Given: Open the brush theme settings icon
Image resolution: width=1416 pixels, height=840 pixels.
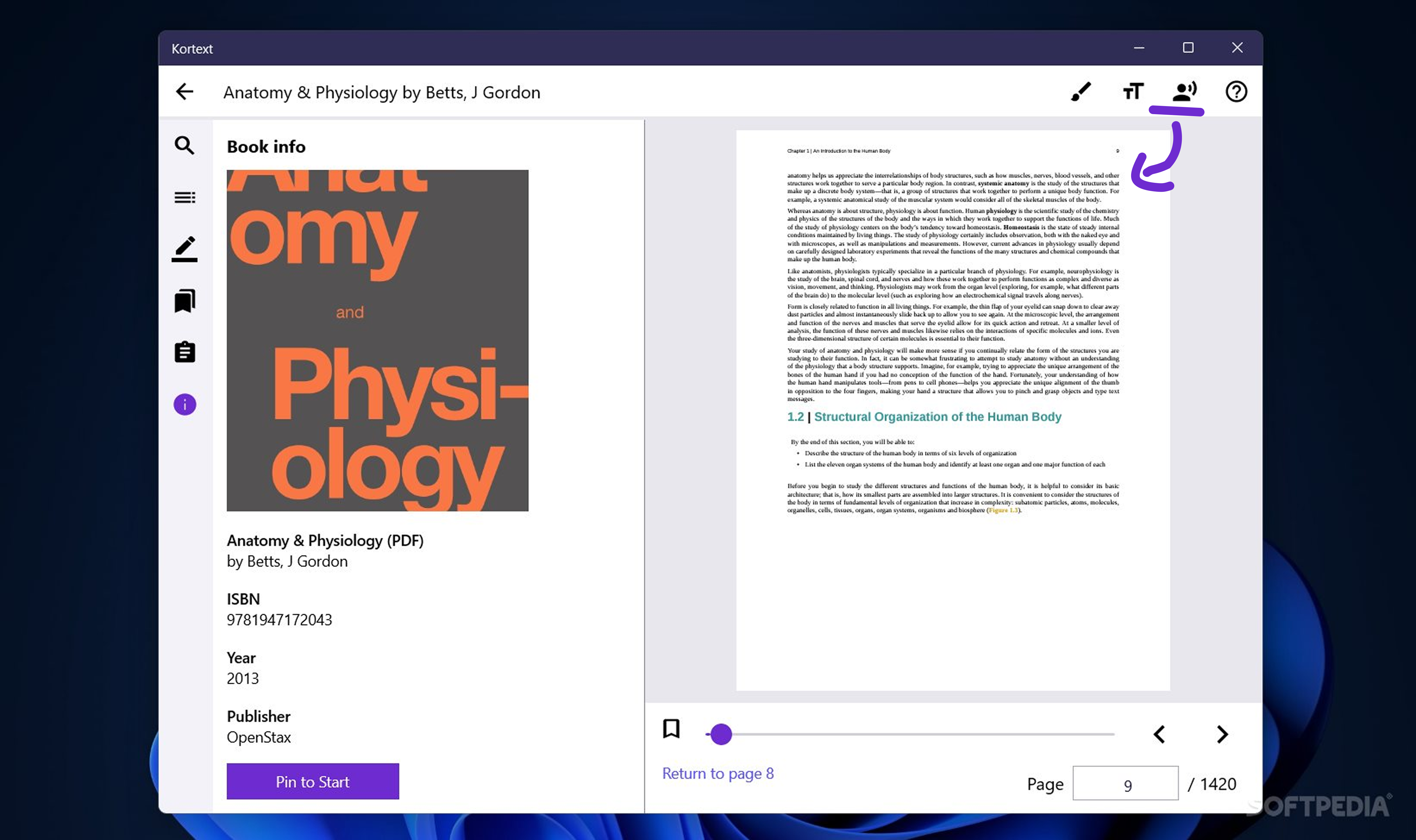Looking at the screenshot, I should [x=1080, y=92].
